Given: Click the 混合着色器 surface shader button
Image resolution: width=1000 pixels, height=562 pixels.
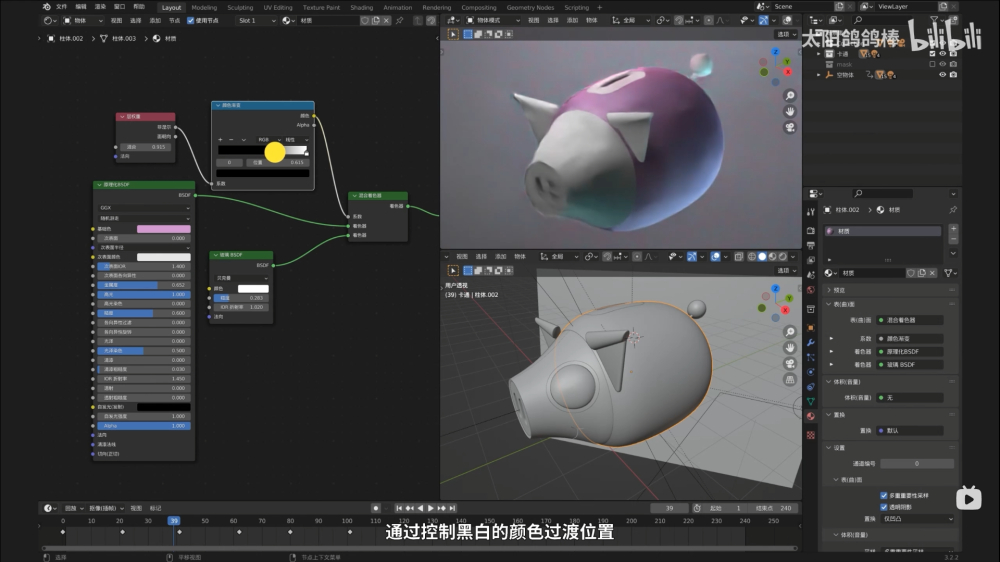Looking at the screenshot, I should [x=910, y=320].
